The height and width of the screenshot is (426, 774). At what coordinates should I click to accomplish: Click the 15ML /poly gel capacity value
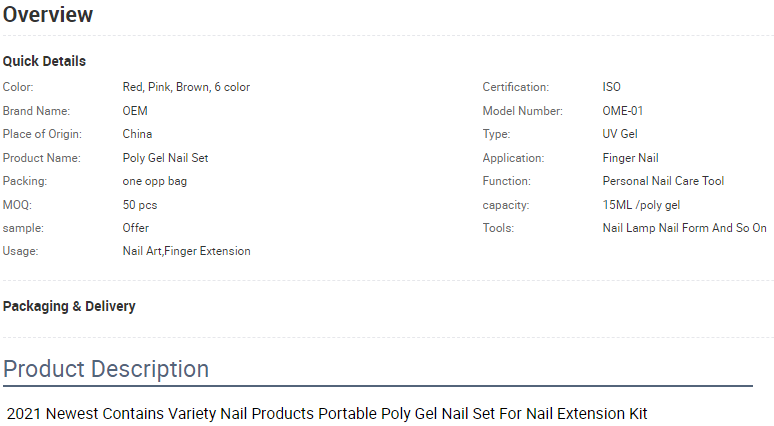(641, 205)
